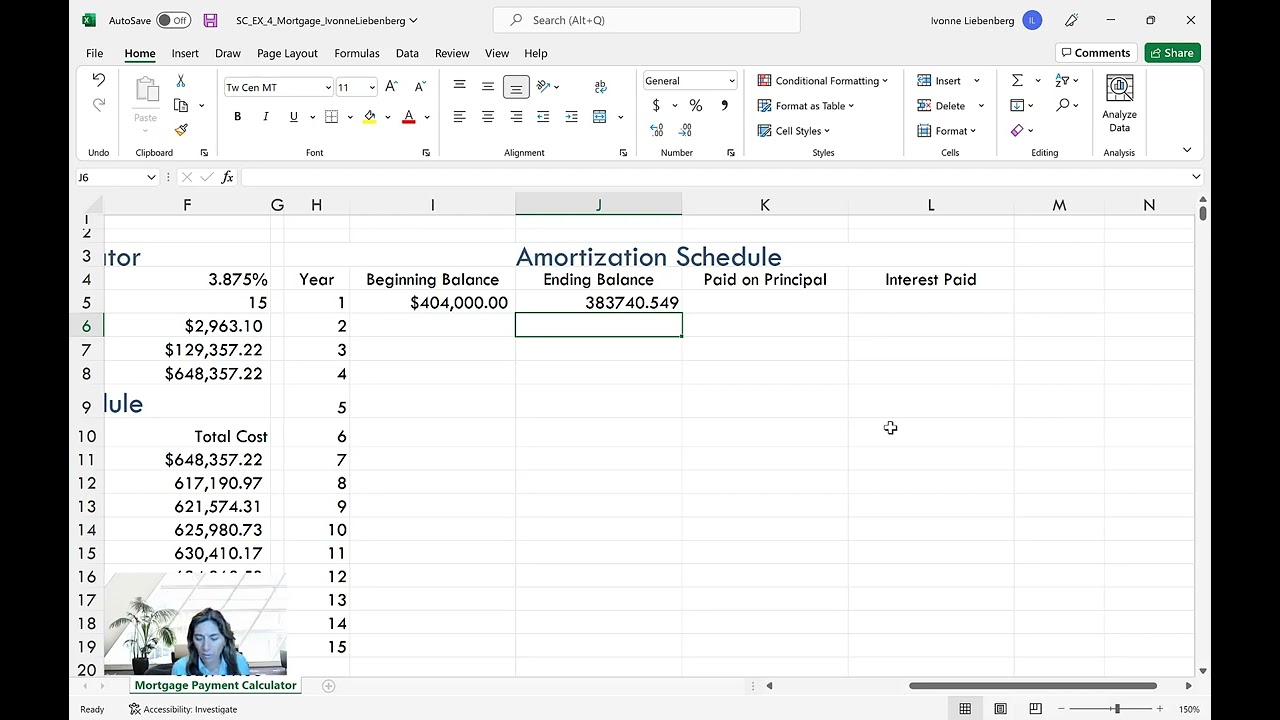Center text horizontally in the cell

pos(487,117)
